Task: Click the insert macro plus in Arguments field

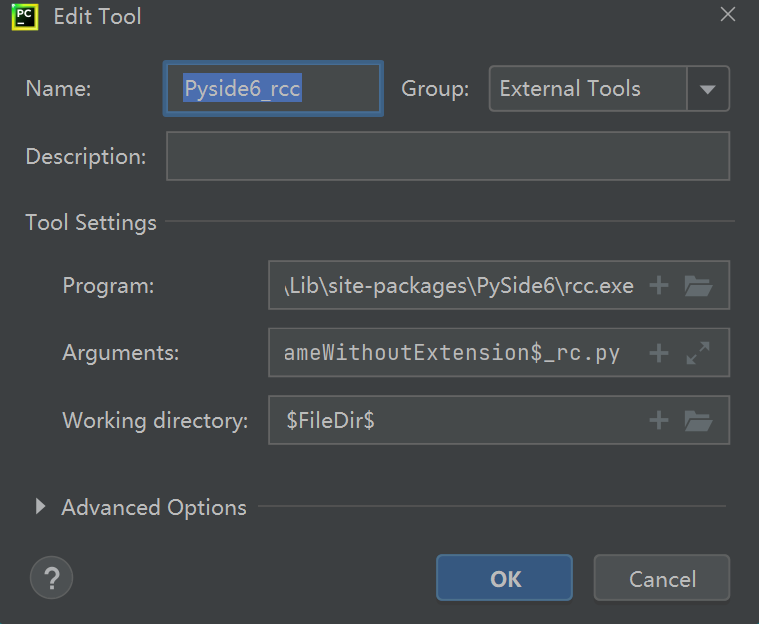Action: (658, 353)
